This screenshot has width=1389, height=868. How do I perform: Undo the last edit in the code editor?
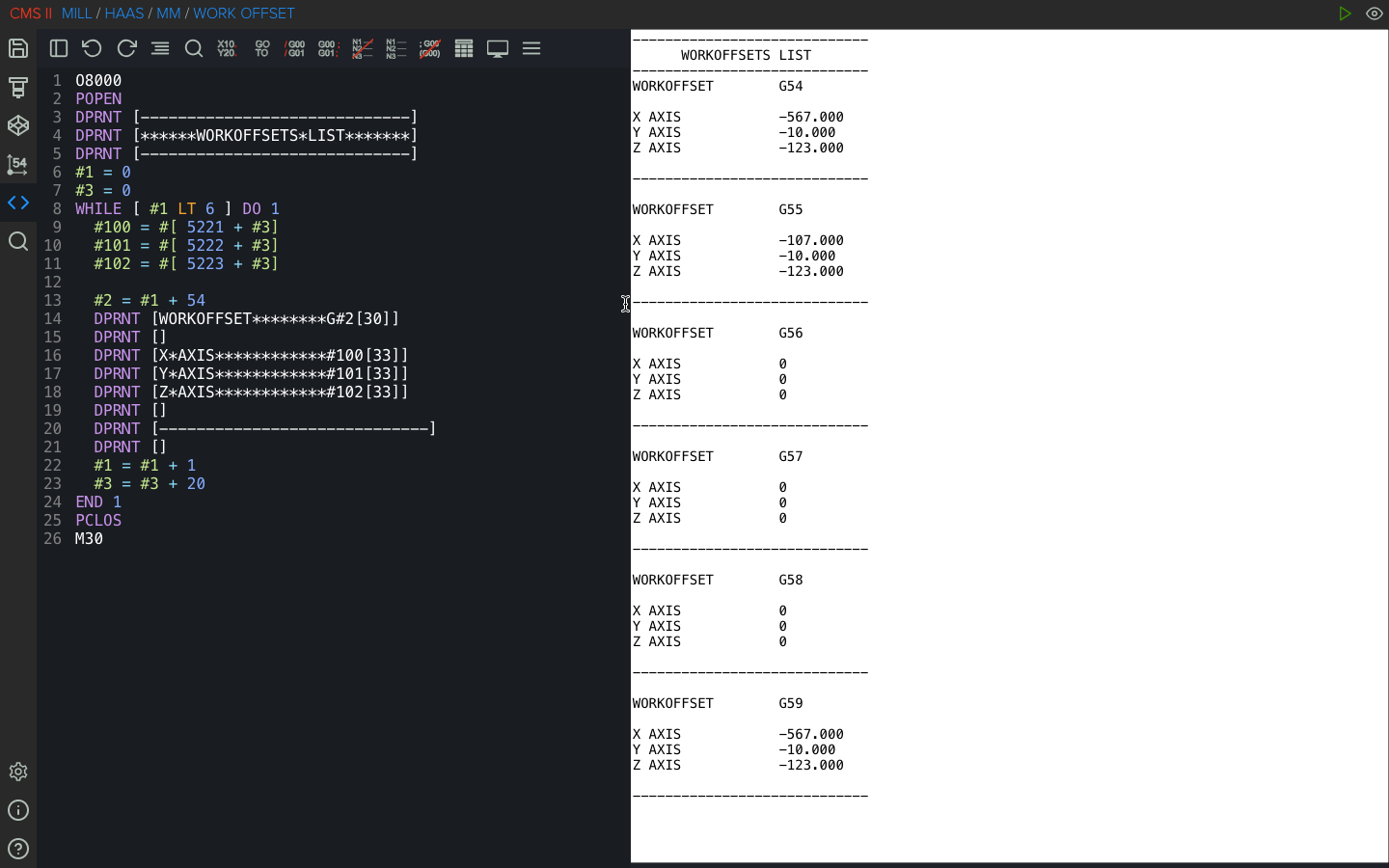[92, 48]
